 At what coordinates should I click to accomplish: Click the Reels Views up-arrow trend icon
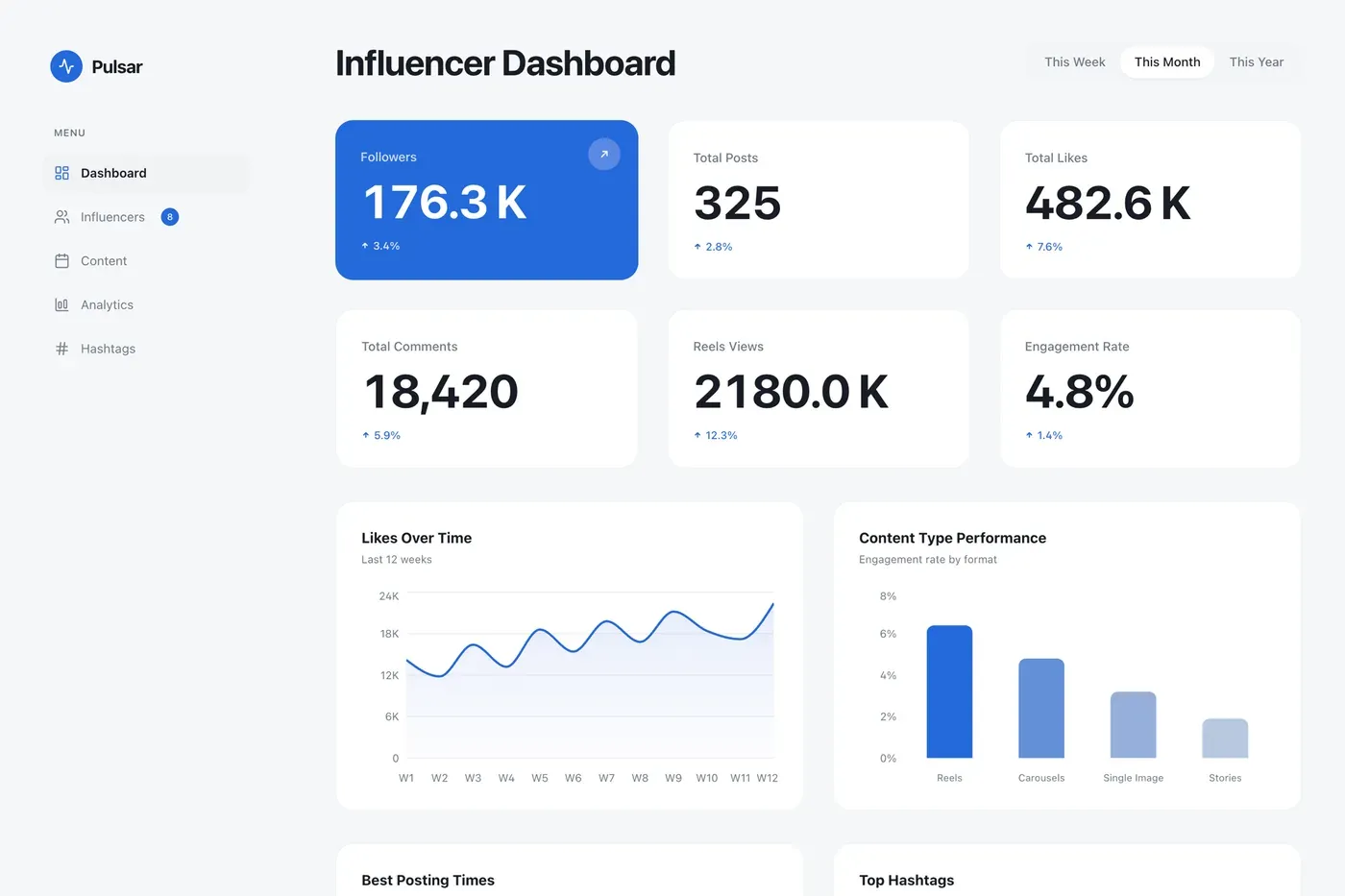tap(697, 435)
